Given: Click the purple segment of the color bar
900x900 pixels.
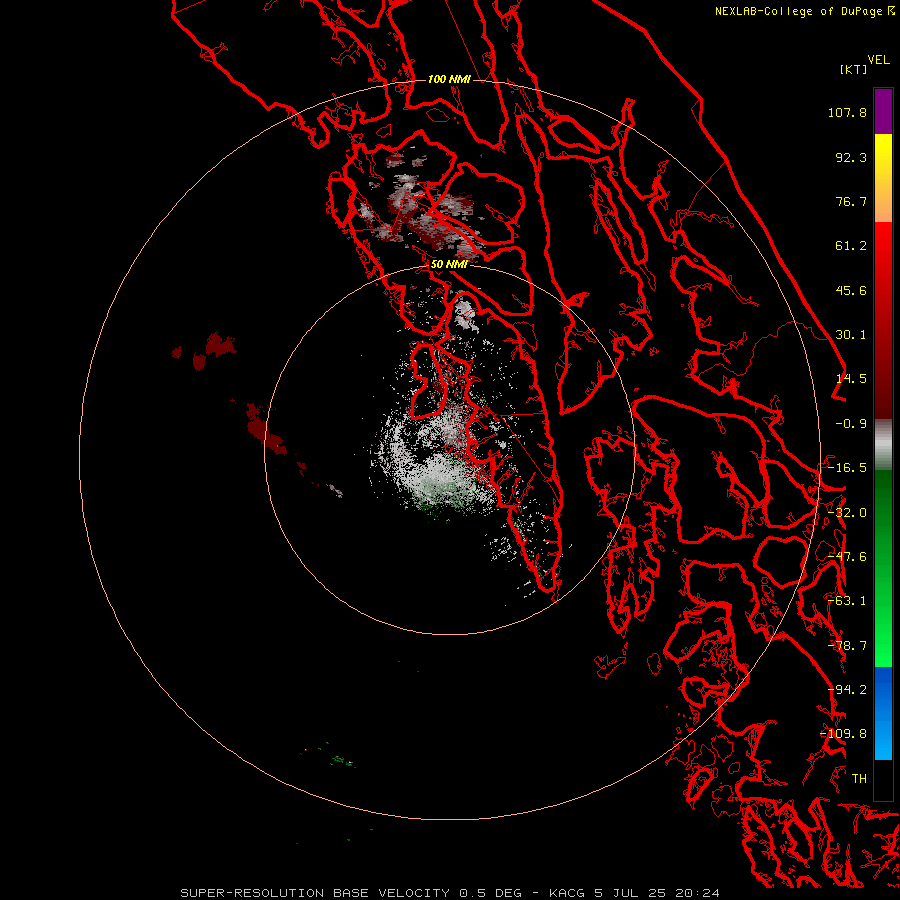Looking at the screenshot, I should tap(883, 111).
